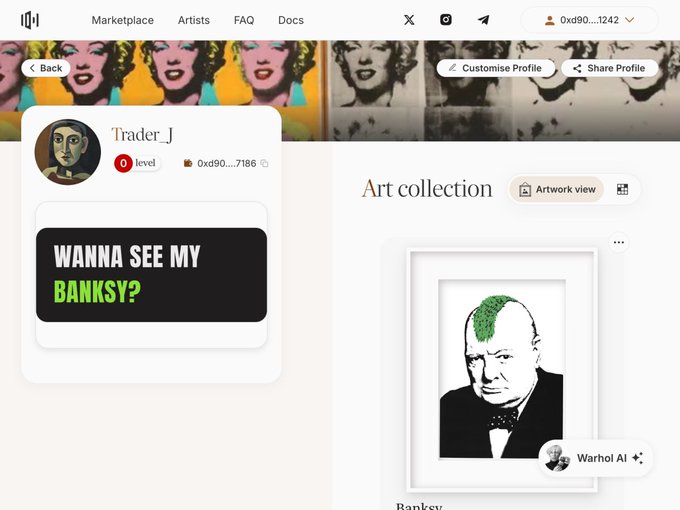
Task: Switch to Artwork view
Action: (557, 189)
